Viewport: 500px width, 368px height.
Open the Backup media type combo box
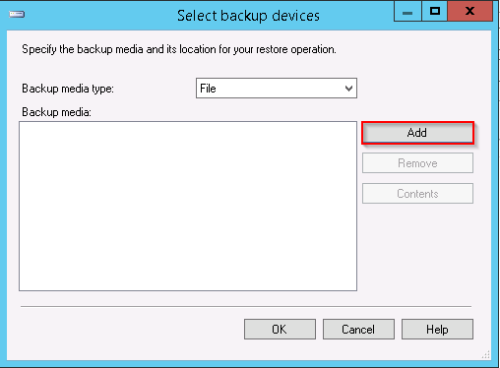point(276,88)
